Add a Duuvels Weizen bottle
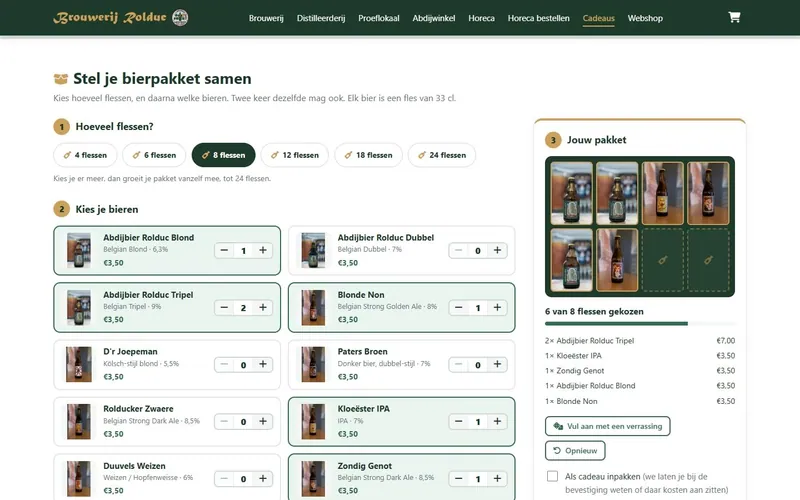Viewport: 800px width, 500px height. pos(263,479)
